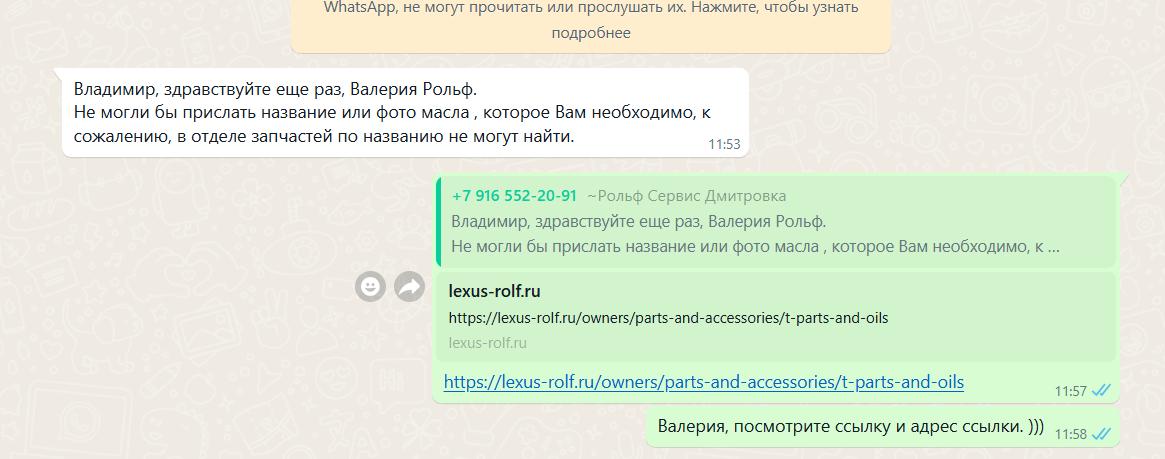
Task: Open the blue lexus-rolf.ru parts-and-oils hyperlink
Action: 704,382
